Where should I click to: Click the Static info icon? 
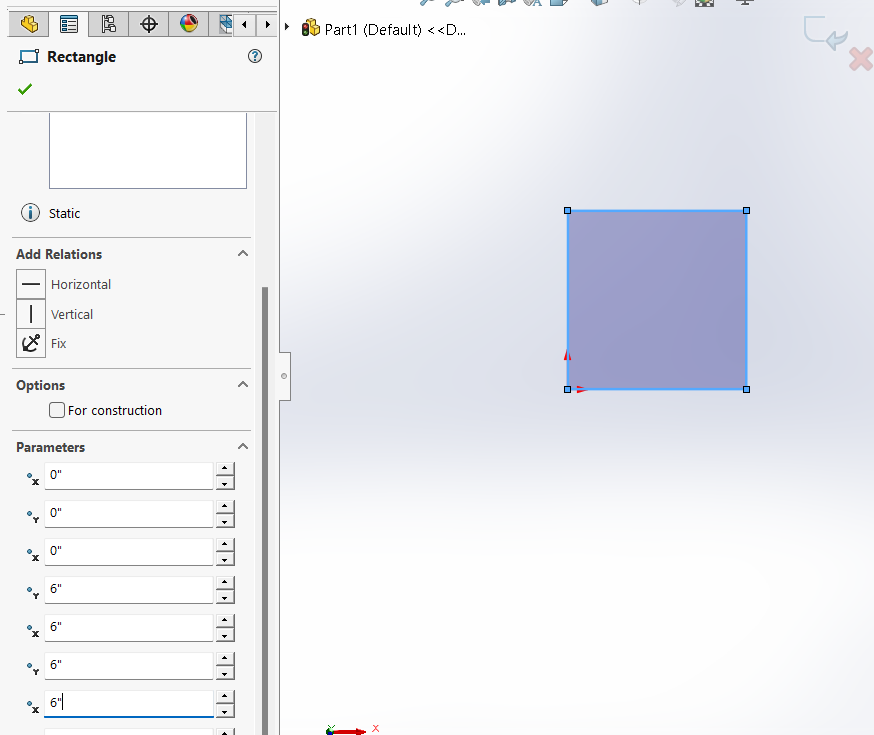pos(30,213)
